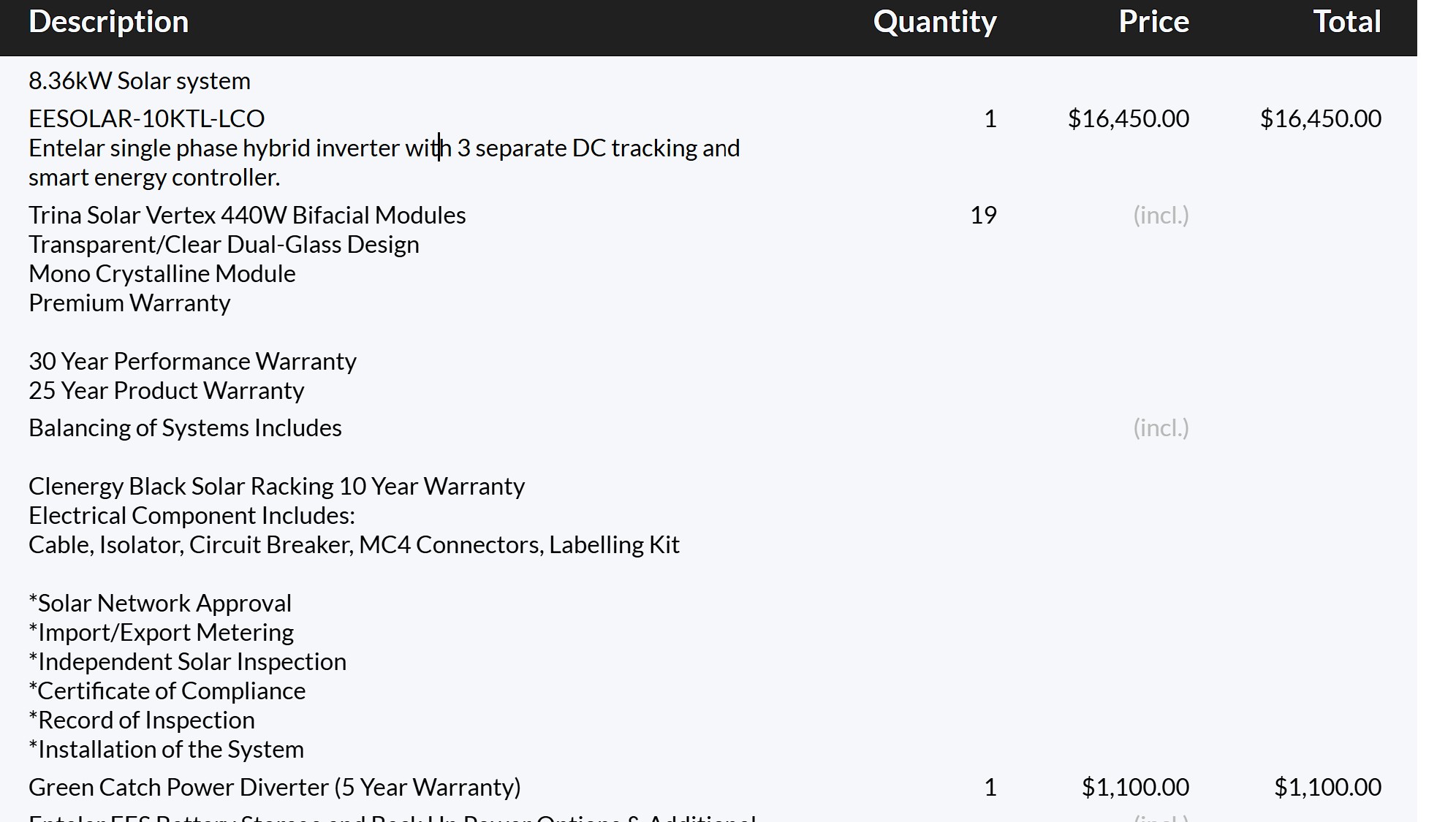
Task: Click the 8.36kW Solar system heading
Action: coord(139,81)
